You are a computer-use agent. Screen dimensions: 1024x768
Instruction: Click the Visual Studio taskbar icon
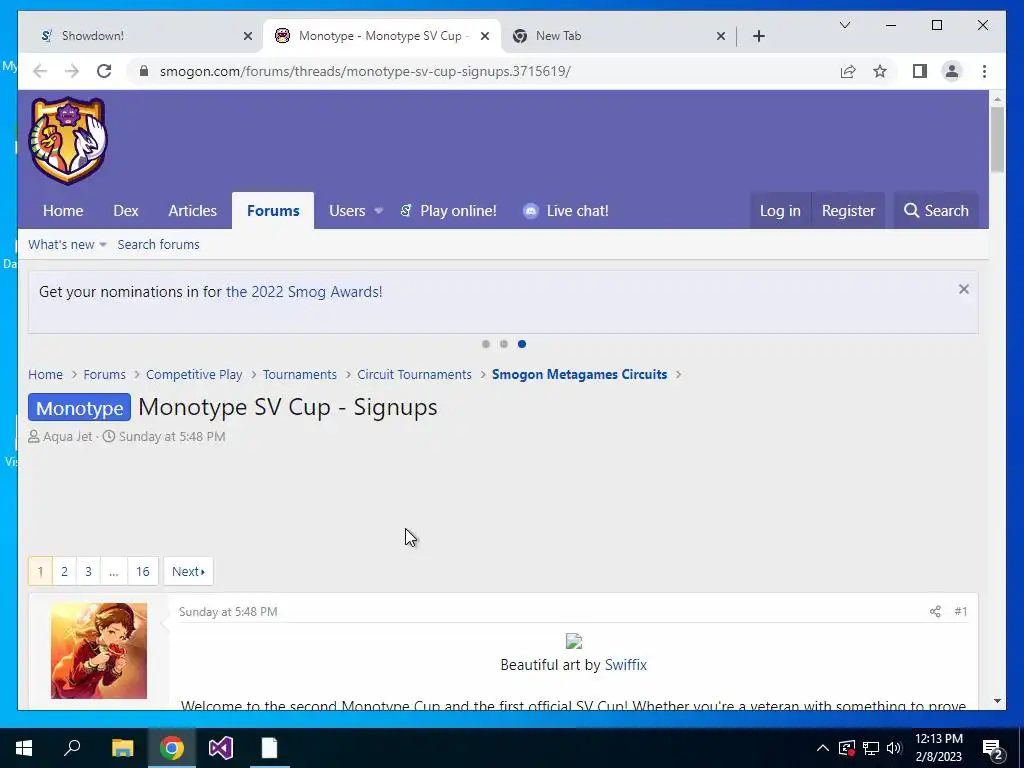tap(221, 748)
